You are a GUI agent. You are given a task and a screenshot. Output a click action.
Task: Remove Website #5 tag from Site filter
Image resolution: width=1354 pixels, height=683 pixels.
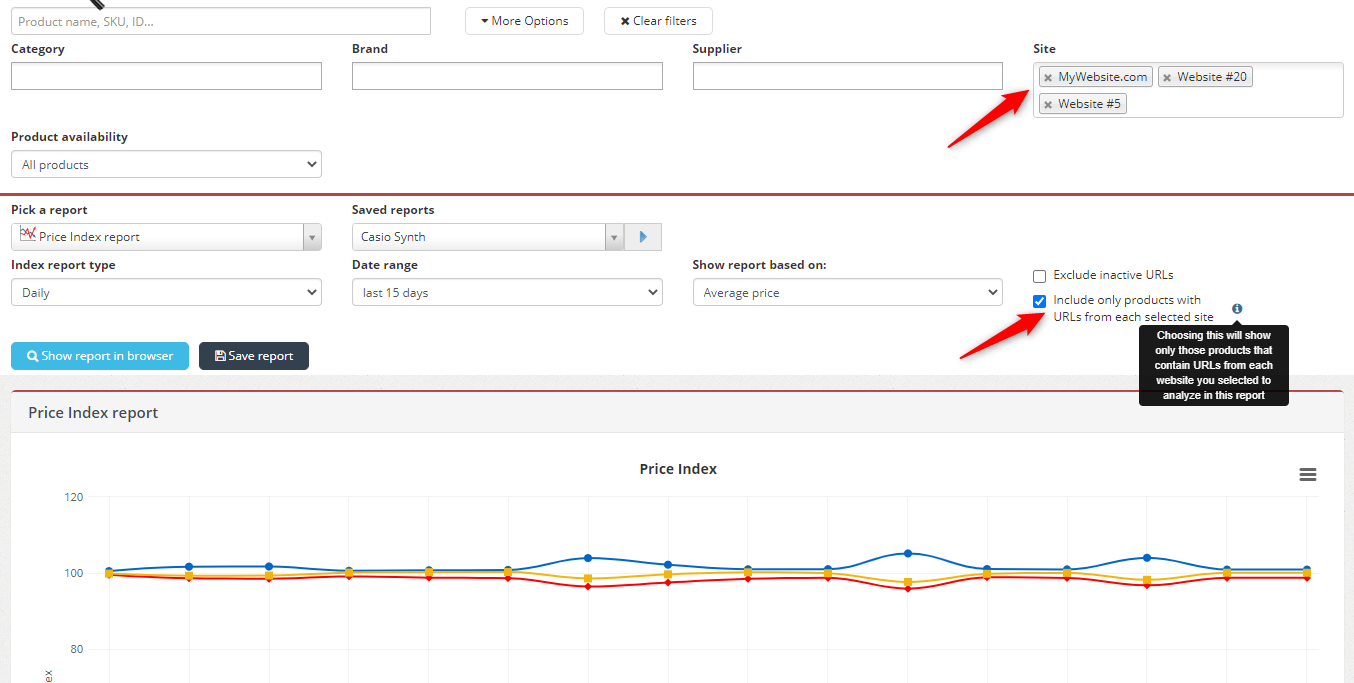[x=1048, y=104]
